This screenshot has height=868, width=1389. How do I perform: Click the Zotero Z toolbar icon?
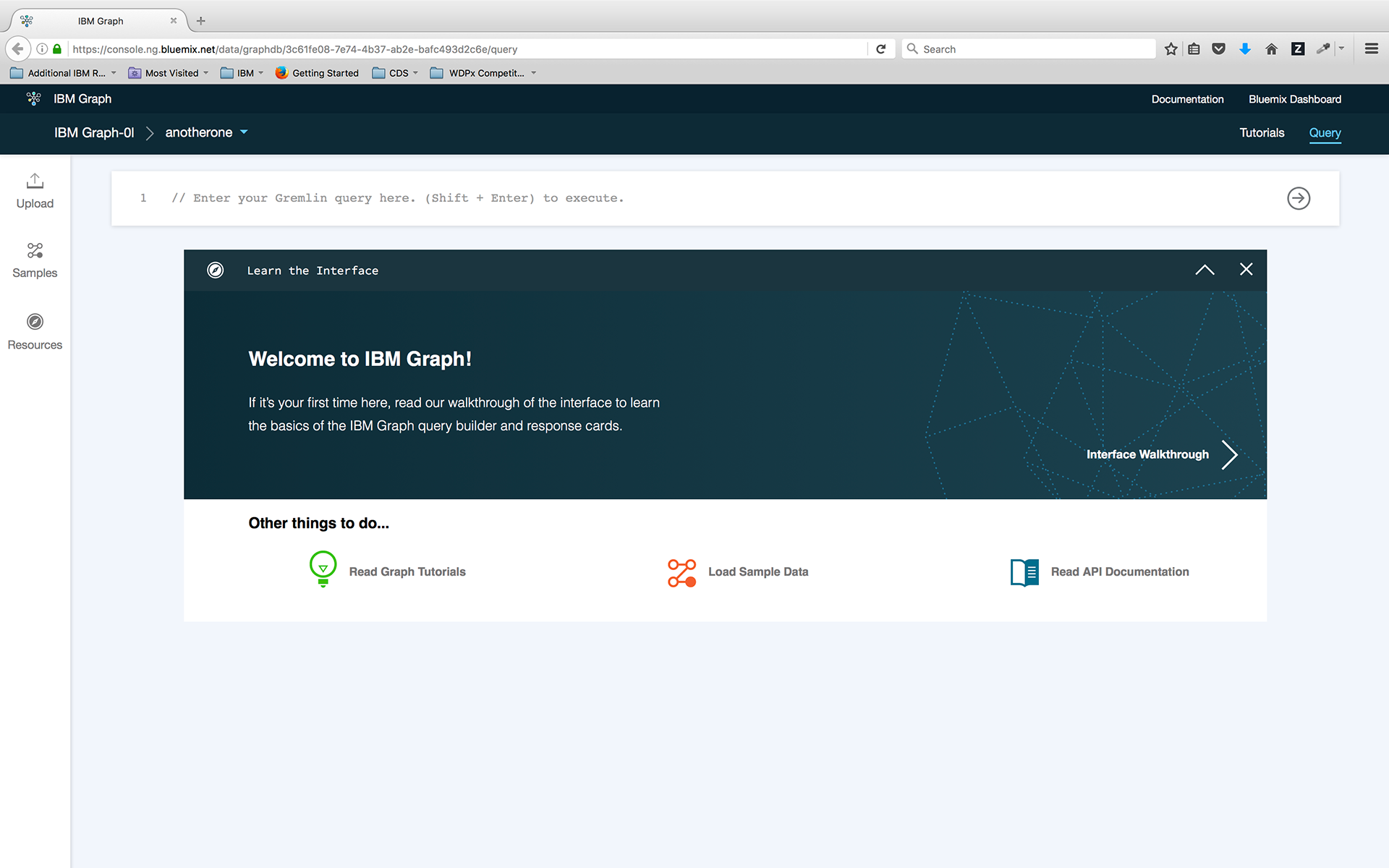1298,49
